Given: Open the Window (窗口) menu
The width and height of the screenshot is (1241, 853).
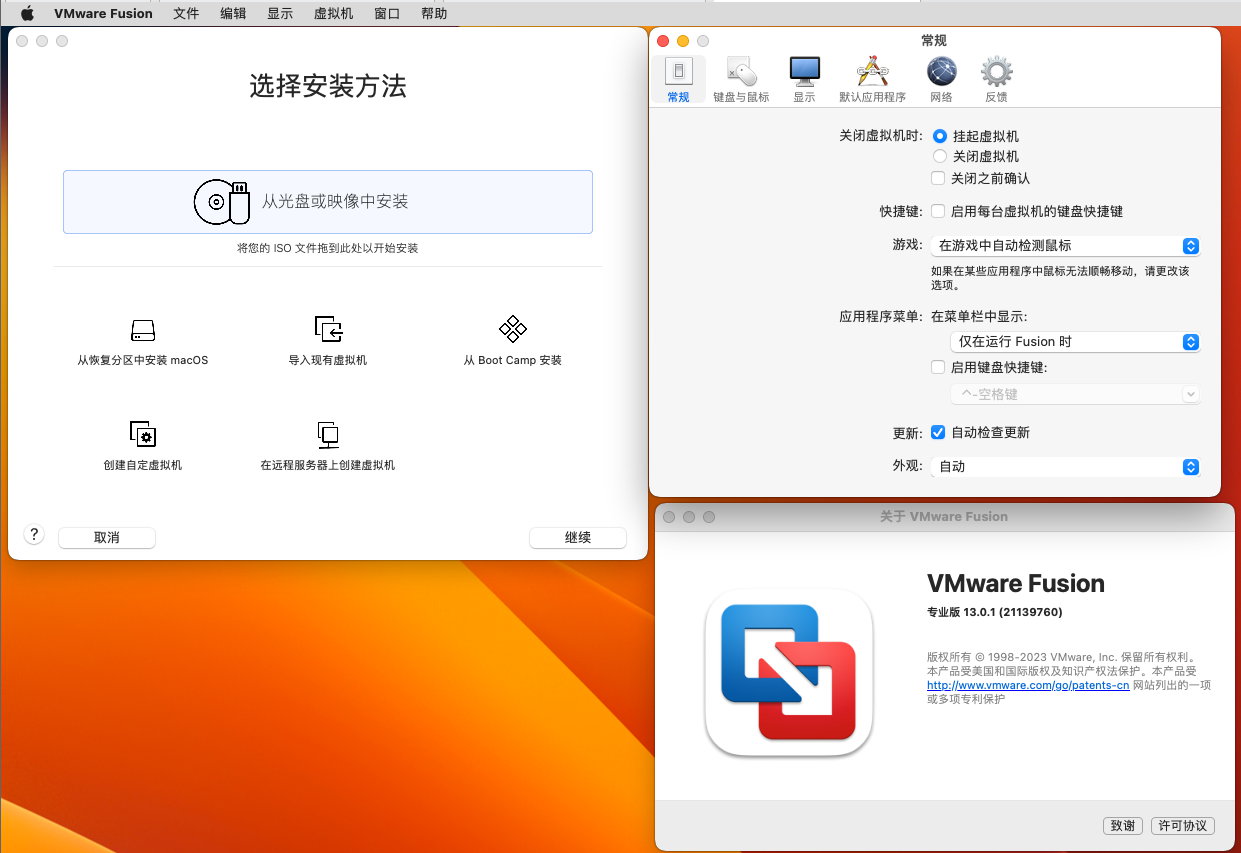Looking at the screenshot, I should pos(387,14).
